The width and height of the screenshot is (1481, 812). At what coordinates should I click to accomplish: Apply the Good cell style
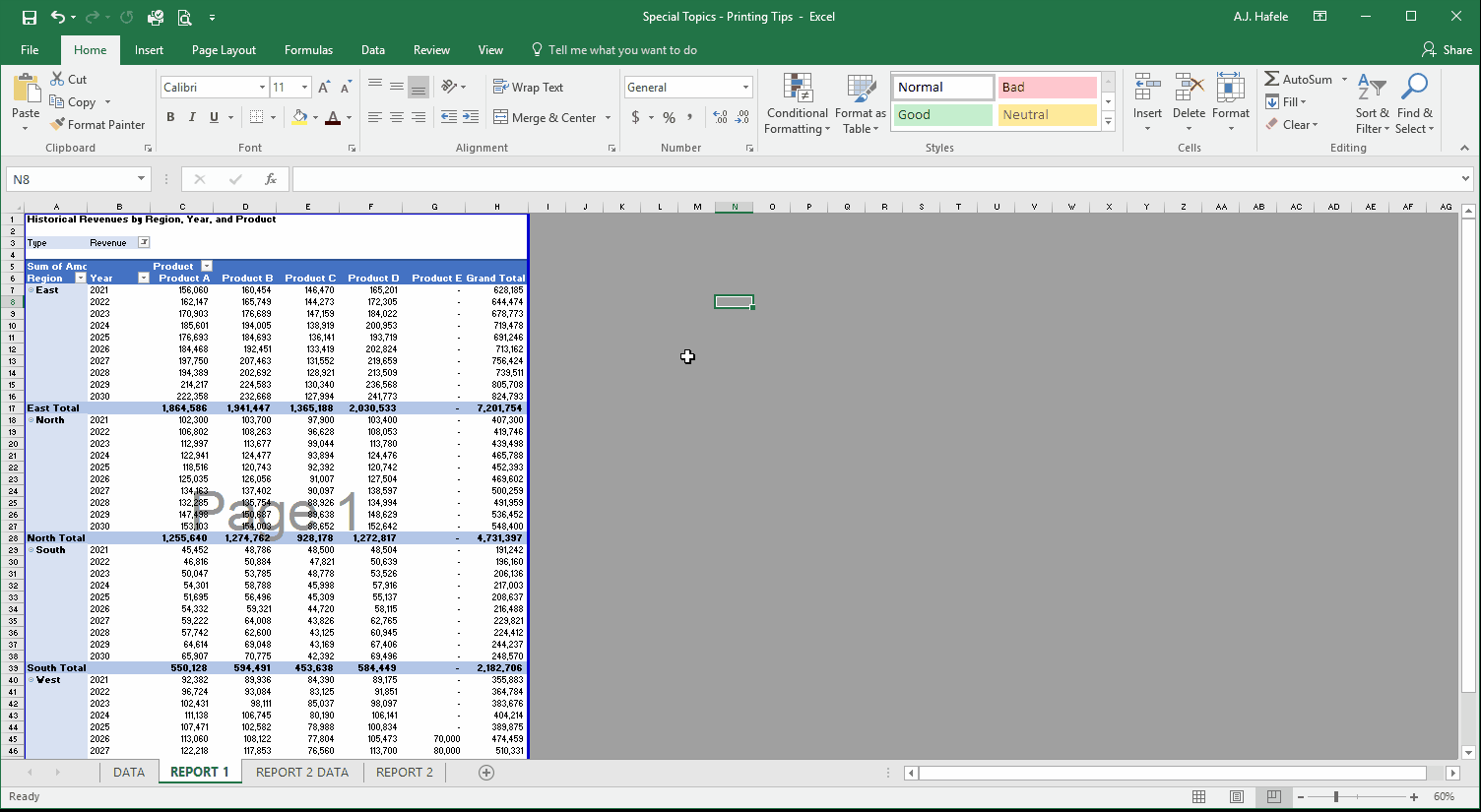click(943, 115)
